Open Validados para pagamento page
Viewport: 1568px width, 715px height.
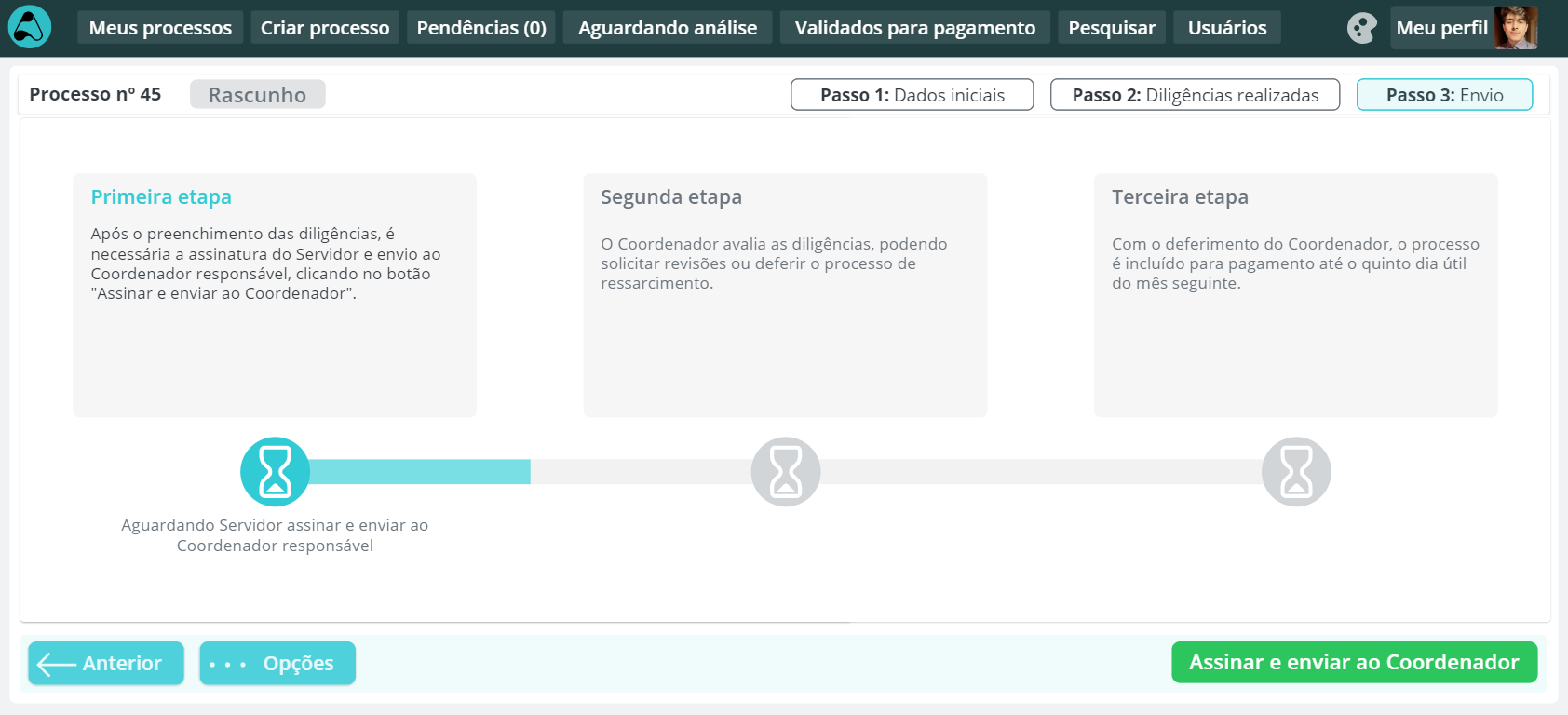[x=915, y=28]
